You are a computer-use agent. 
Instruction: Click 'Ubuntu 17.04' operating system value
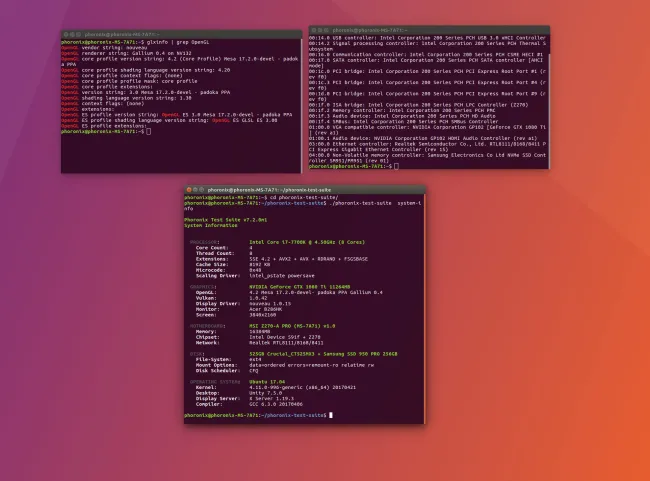pyautogui.click(x=267, y=382)
